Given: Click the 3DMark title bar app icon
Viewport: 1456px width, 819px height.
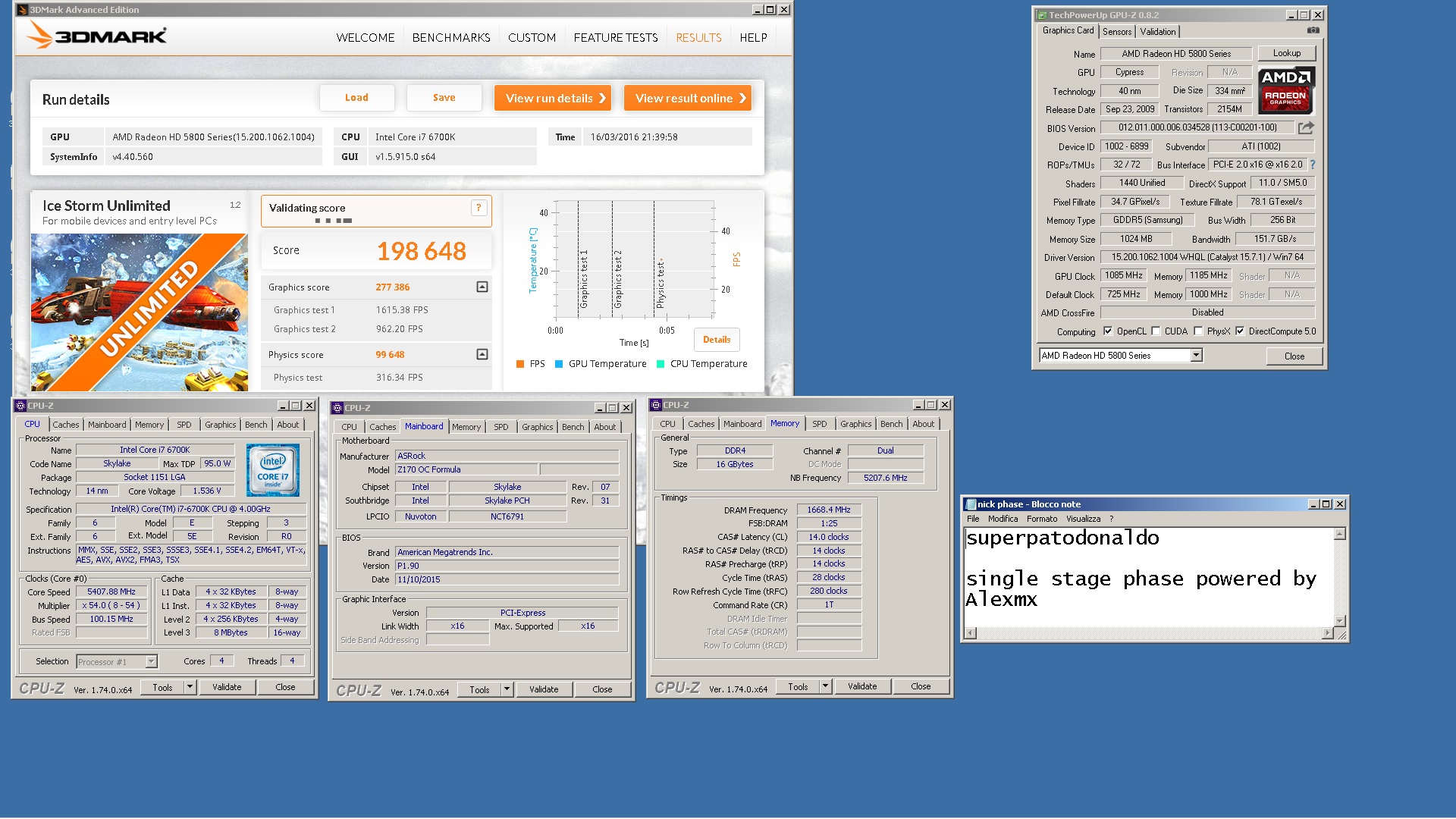Looking at the screenshot, I should (22, 10).
